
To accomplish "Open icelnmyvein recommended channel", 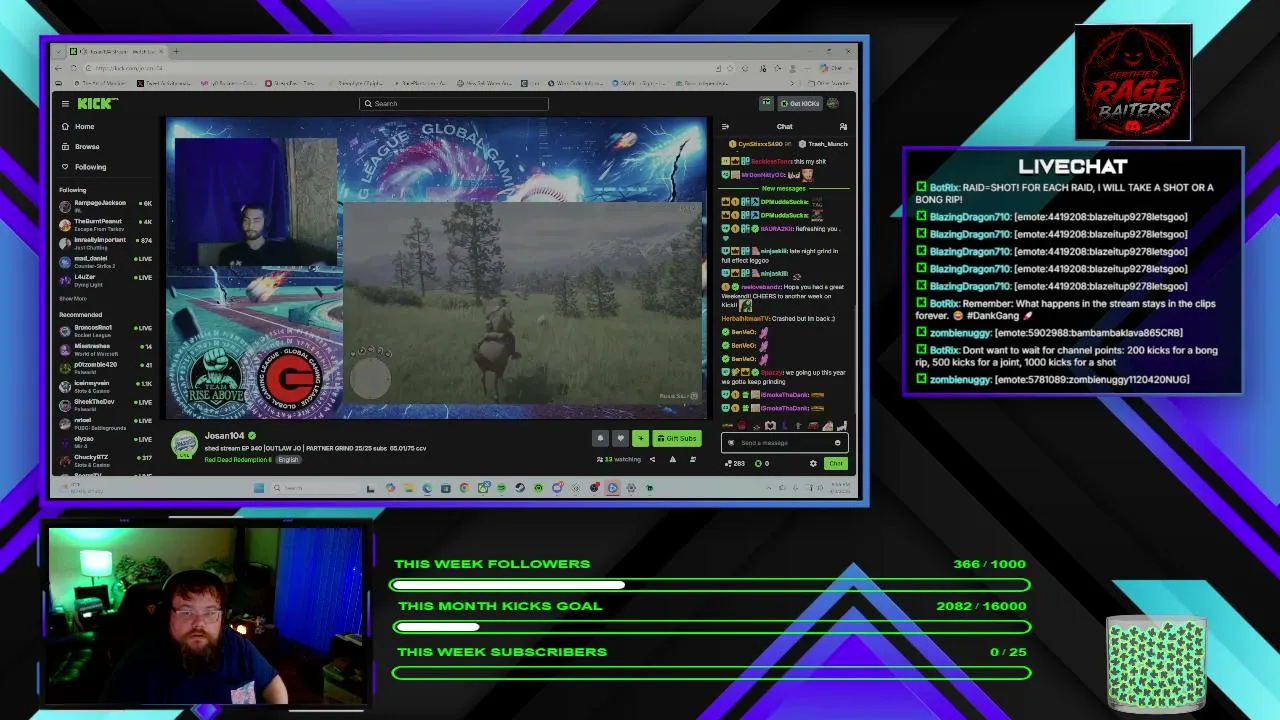I will pyautogui.click(x=106, y=385).
